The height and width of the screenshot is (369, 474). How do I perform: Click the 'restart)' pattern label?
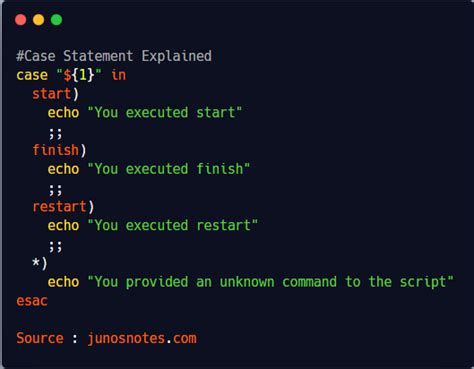point(63,207)
